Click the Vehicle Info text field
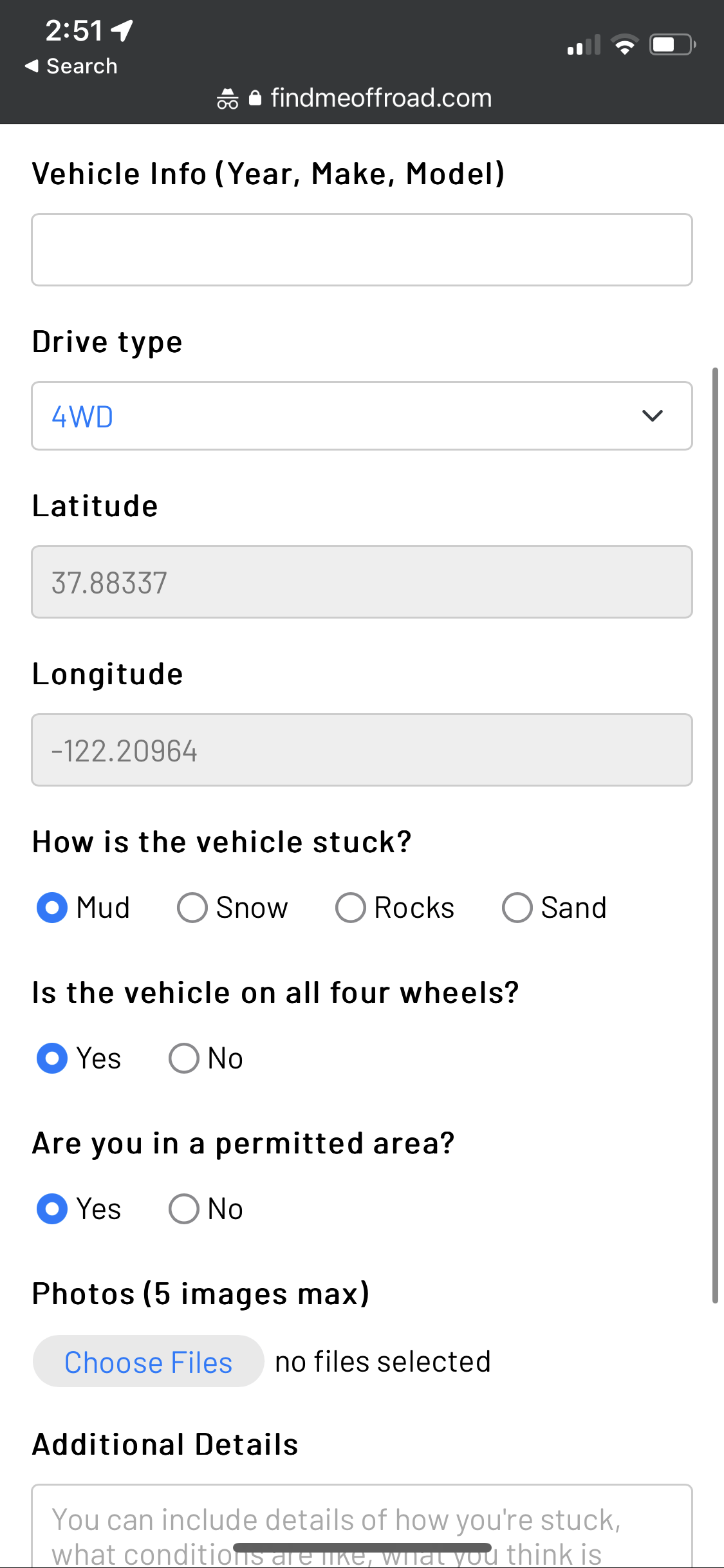The width and height of the screenshot is (724, 1568). click(x=362, y=250)
